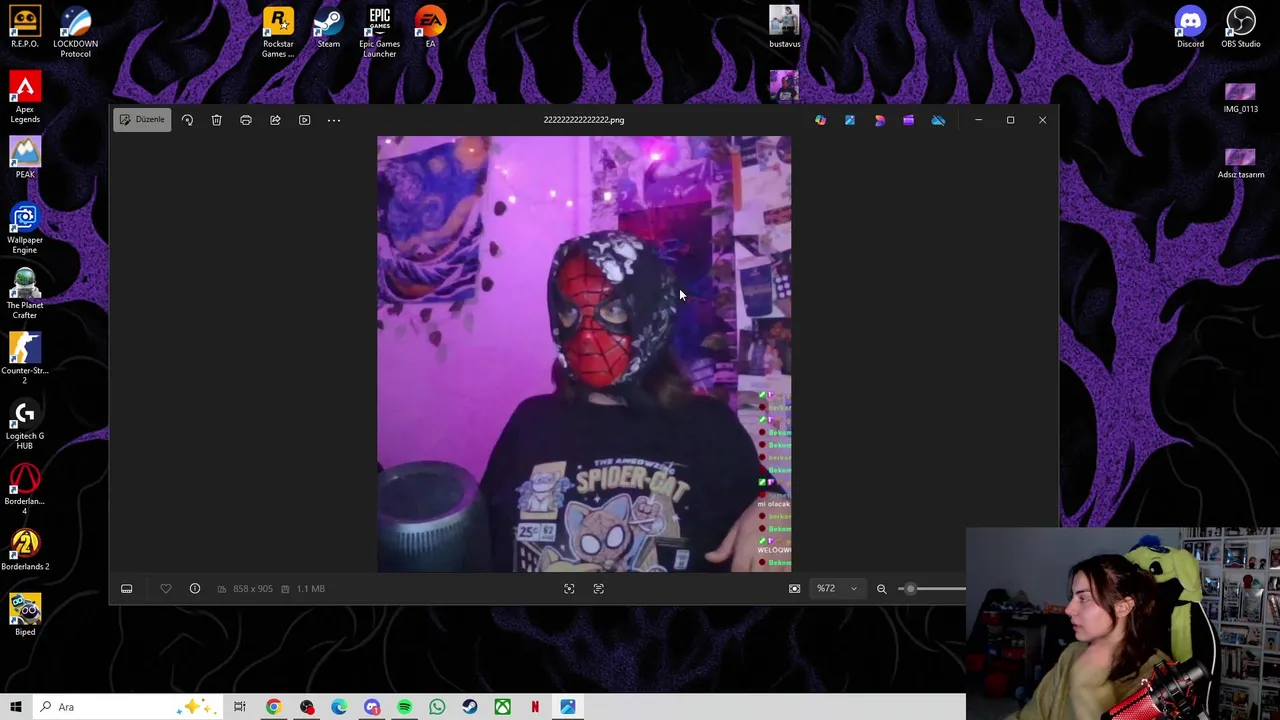Click the Photos app icon in the taskbar
The height and width of the screenshot is (720, 1280).
[x=568, y=707]
